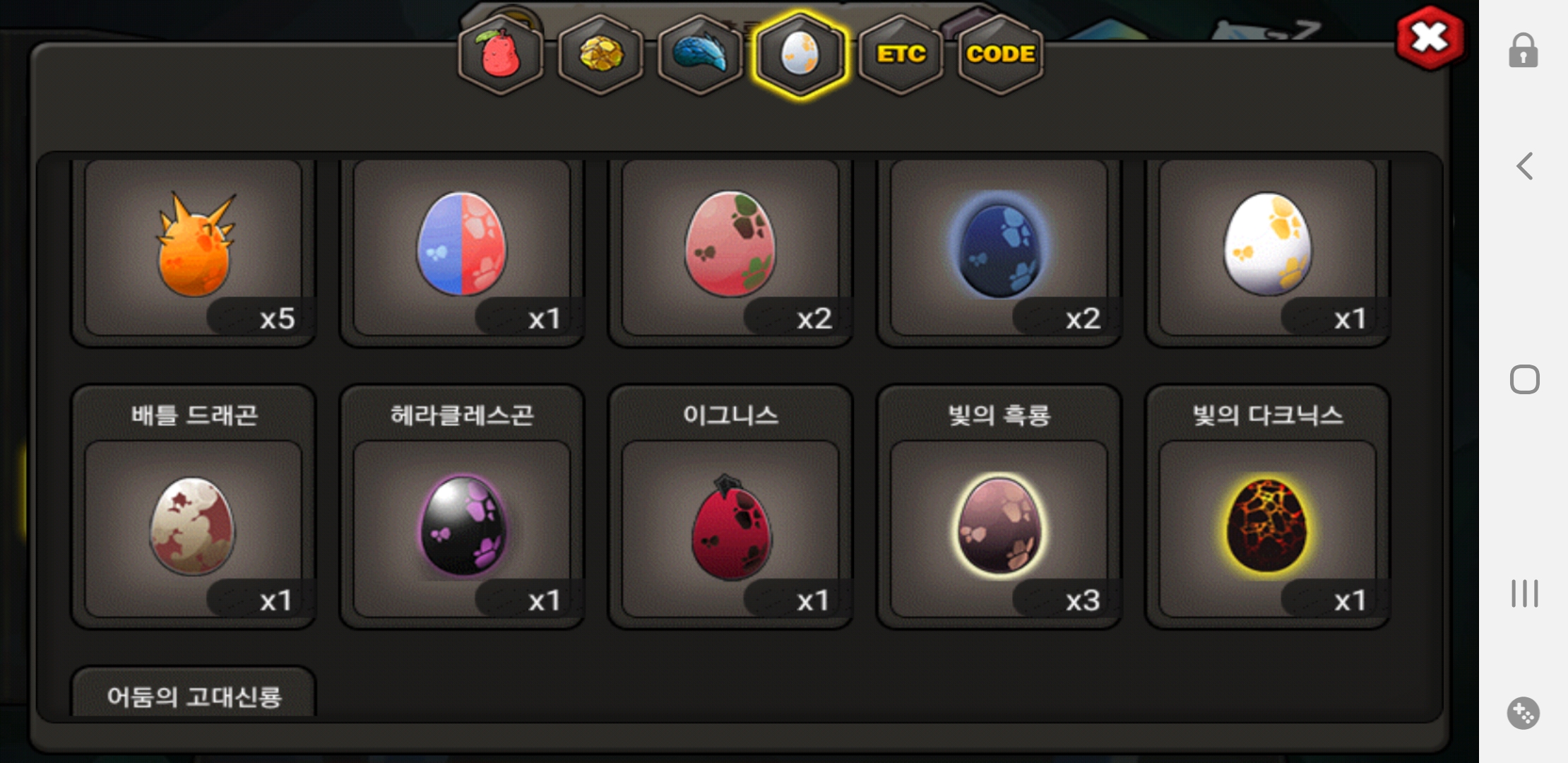Image resolution: width=1568 pixels, height=763 pixels.
Task: Open the red fruit inventory tab
Action: [x=501, y=54]
